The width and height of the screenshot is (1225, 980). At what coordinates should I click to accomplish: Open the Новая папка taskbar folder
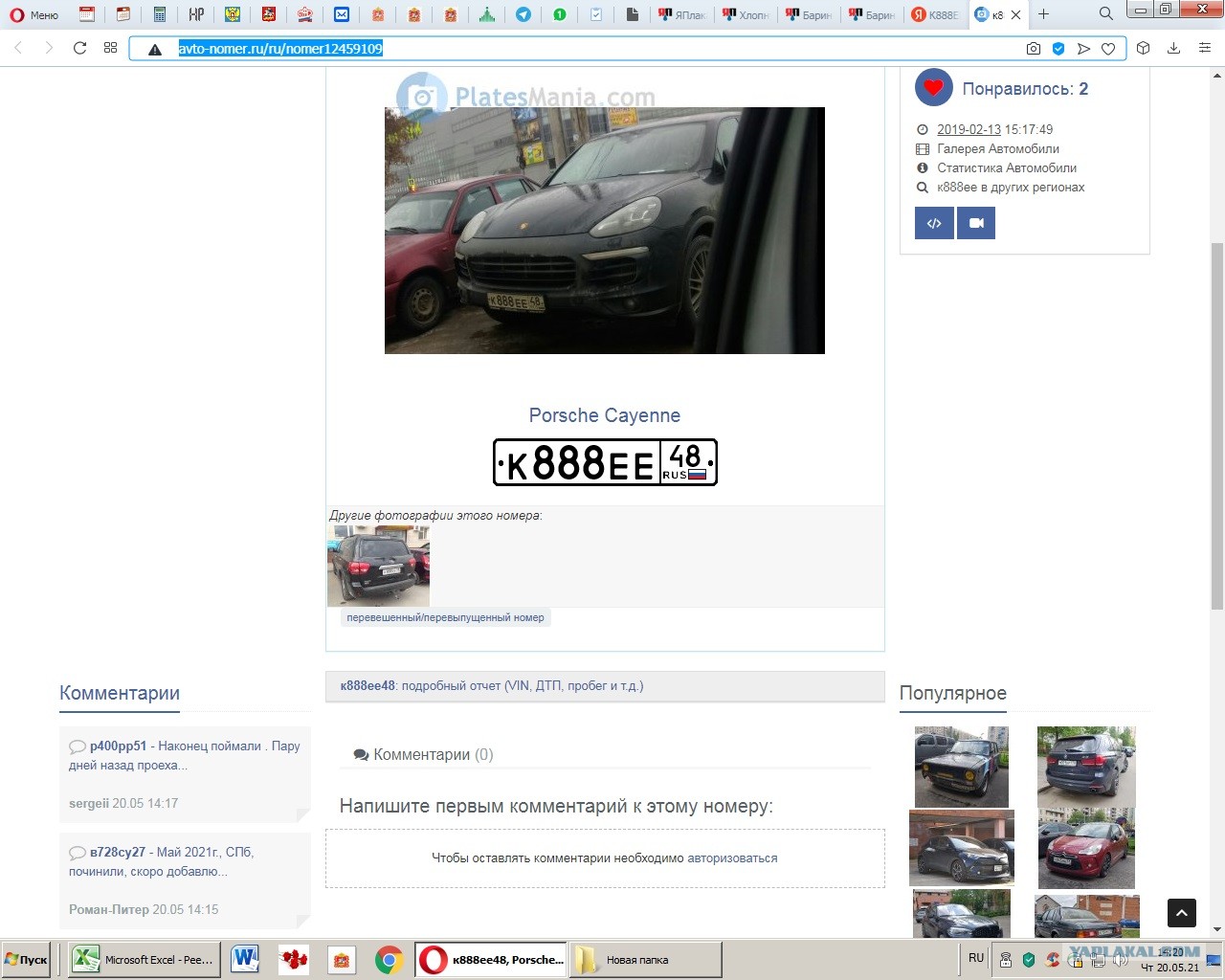[645, 959]
